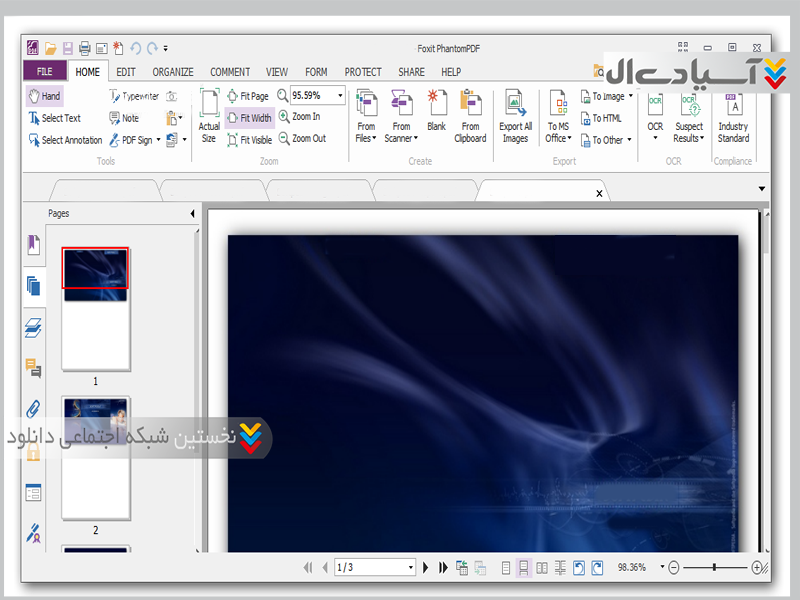Open the zoom percentage dropdown in ribbon

click(341, 96)
